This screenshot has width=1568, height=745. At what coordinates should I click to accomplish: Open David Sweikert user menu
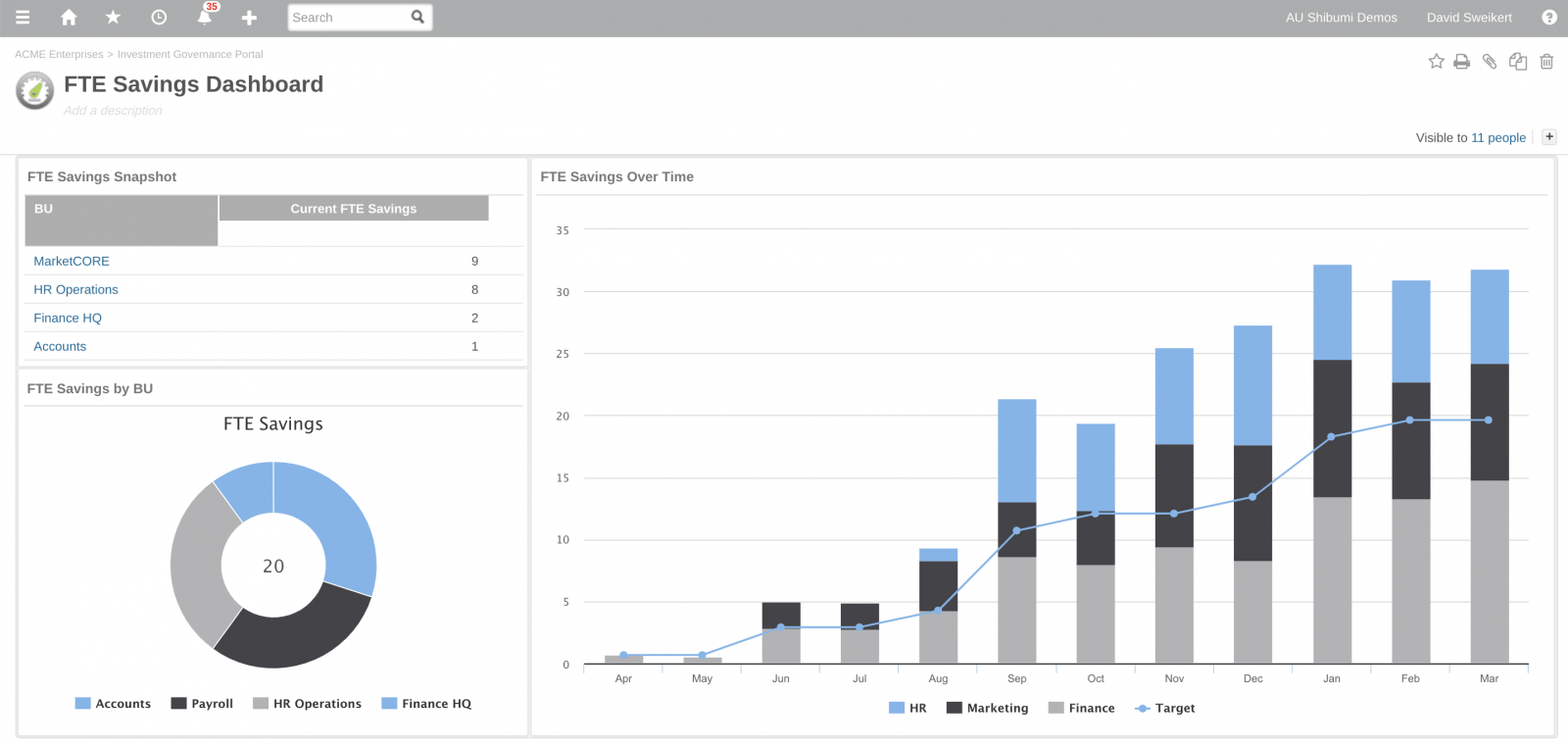point(1468,18)
